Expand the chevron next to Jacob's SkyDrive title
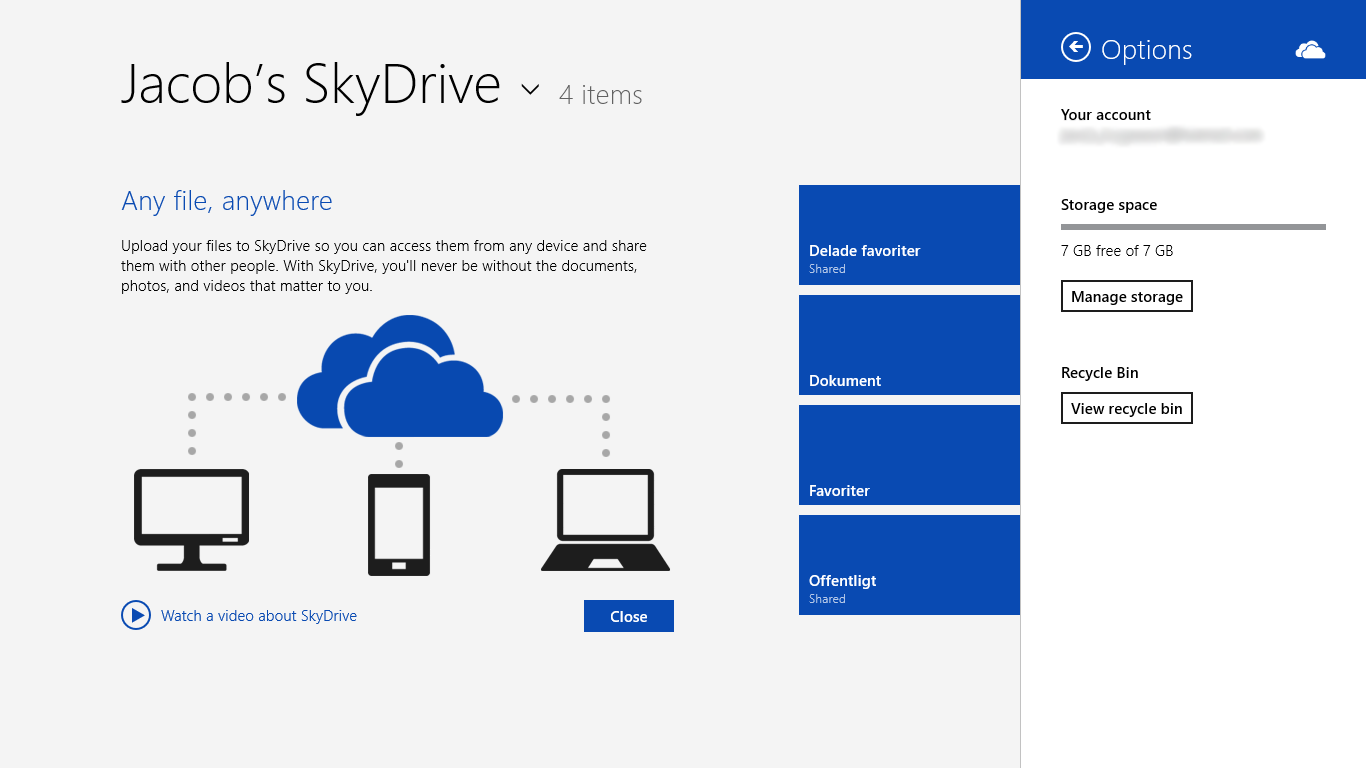The width and height of the screenshot is (1366, 768). [x=530, y=90]
